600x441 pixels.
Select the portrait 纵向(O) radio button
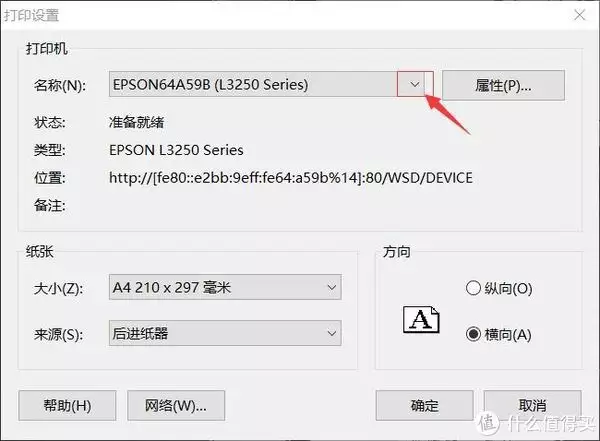[x=473, y=288]
